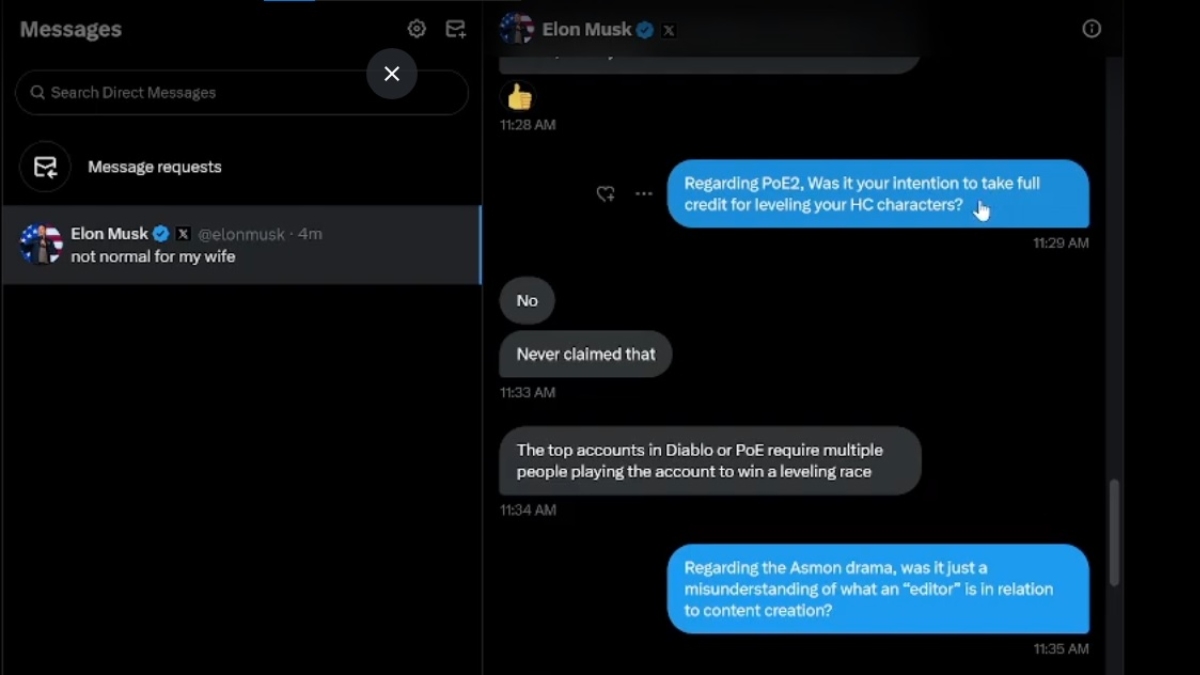This screenshot has width=1200, height=675.
Task: Clear the search using the X button
Action: click(391, 73)
